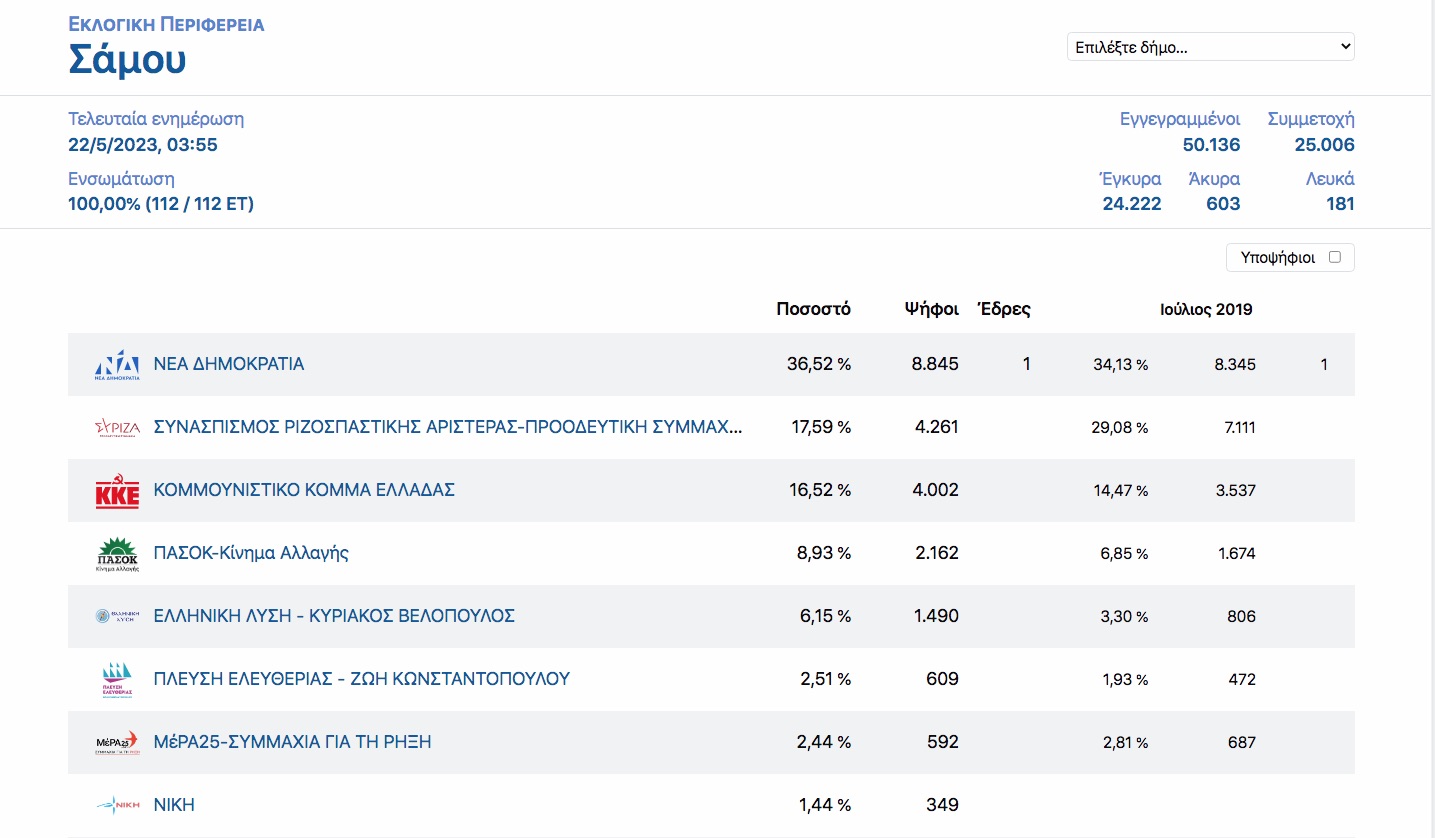Click the Ποσοστό column header
The height and width of the screenshot is (838, 1435).
[x=813, y=309]
